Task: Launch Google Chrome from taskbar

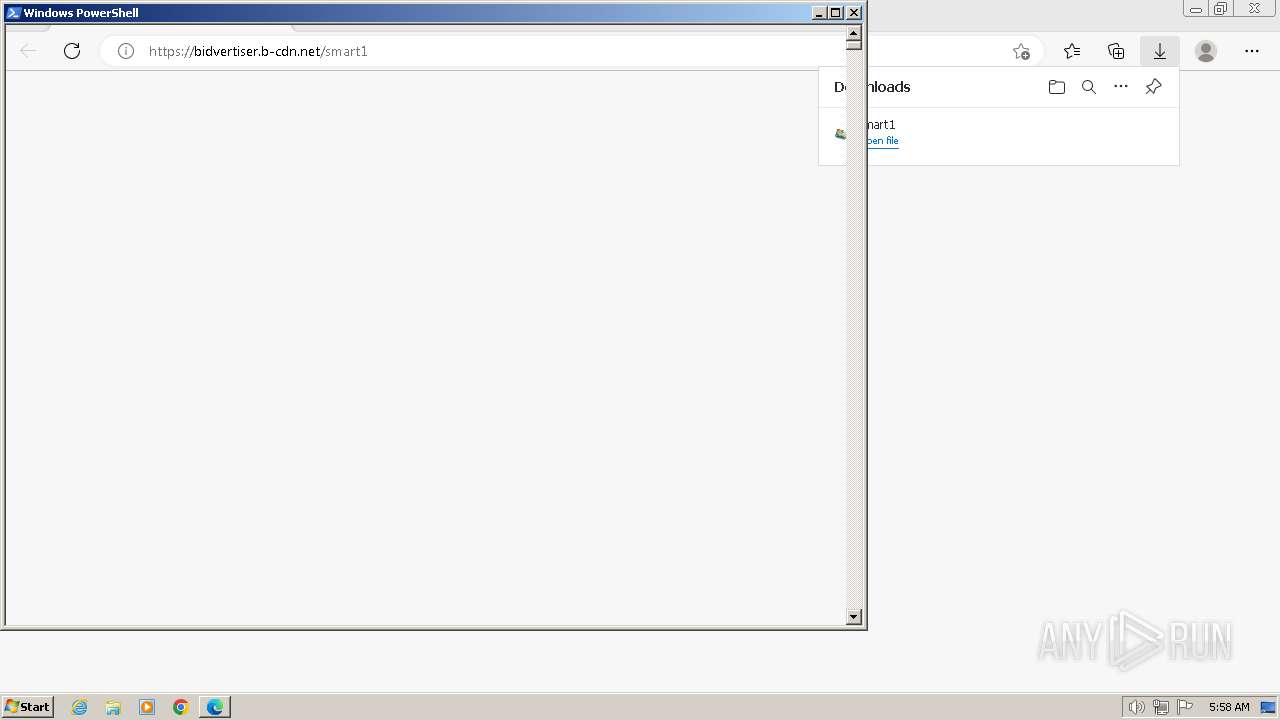Action: pos(181,707)
